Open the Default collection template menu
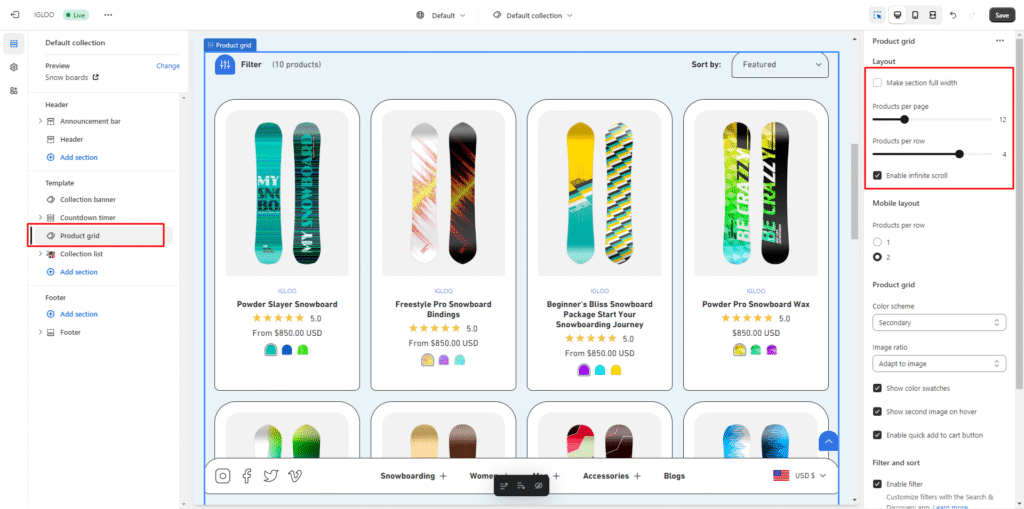Screen dimensions: 1024x509 (532, 15)
